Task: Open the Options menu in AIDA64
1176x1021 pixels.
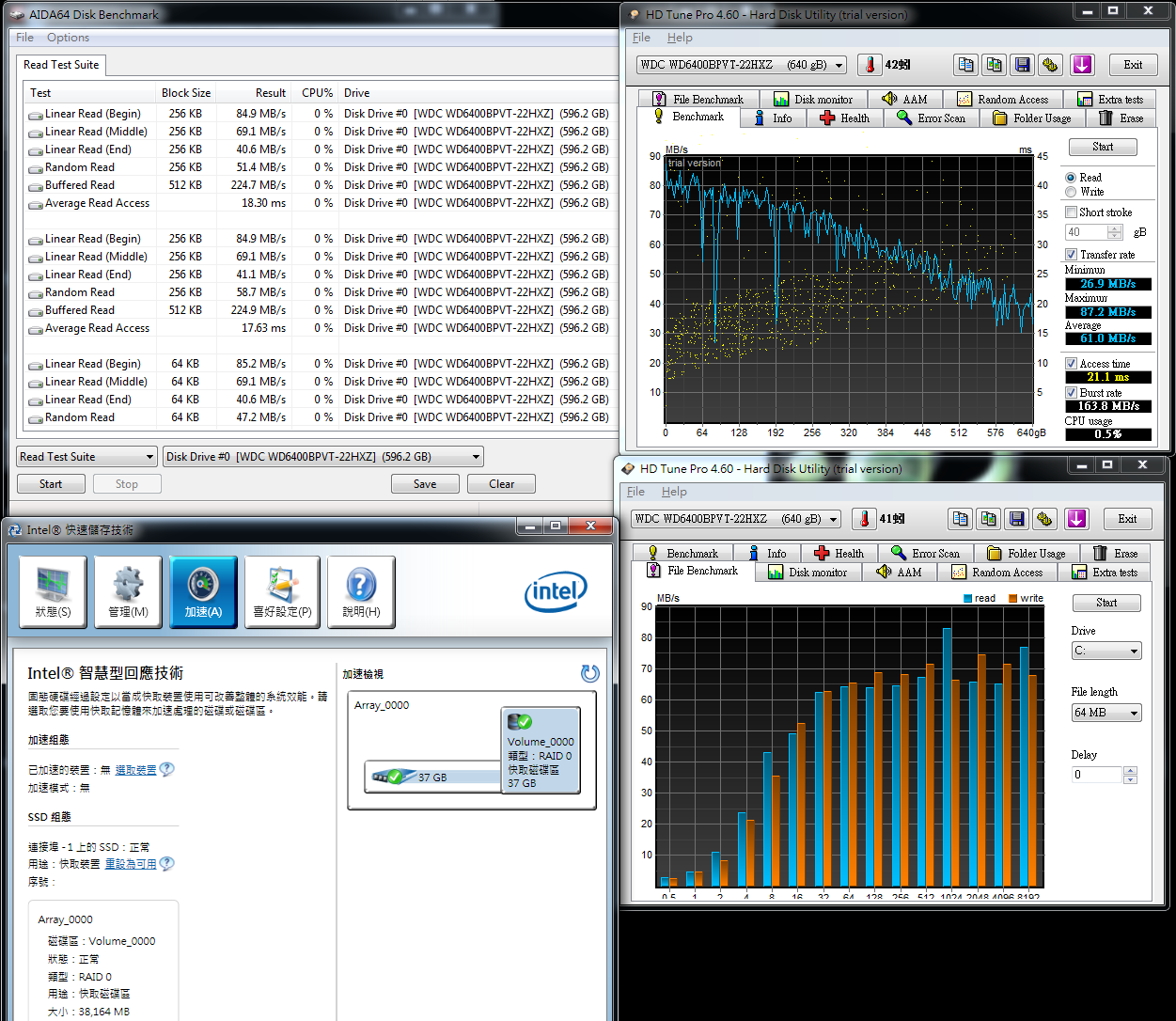Action: point(69,38)
